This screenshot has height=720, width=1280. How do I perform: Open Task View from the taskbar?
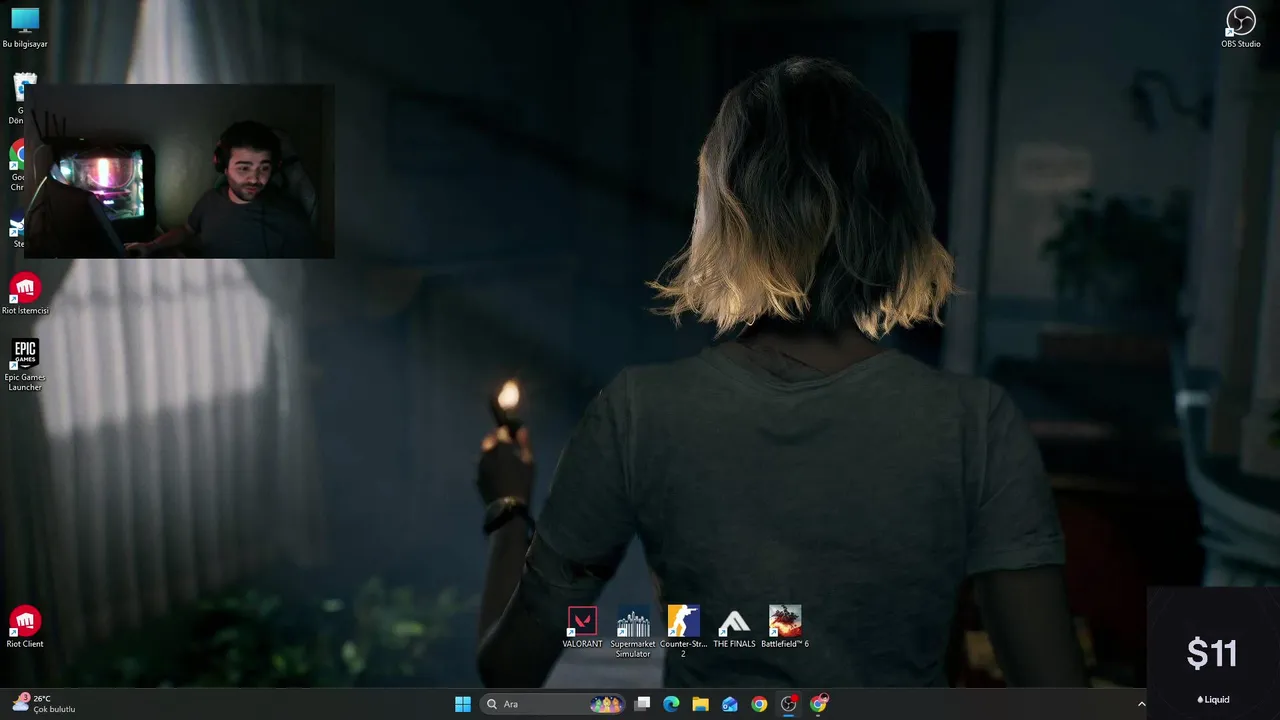(643, 704)
